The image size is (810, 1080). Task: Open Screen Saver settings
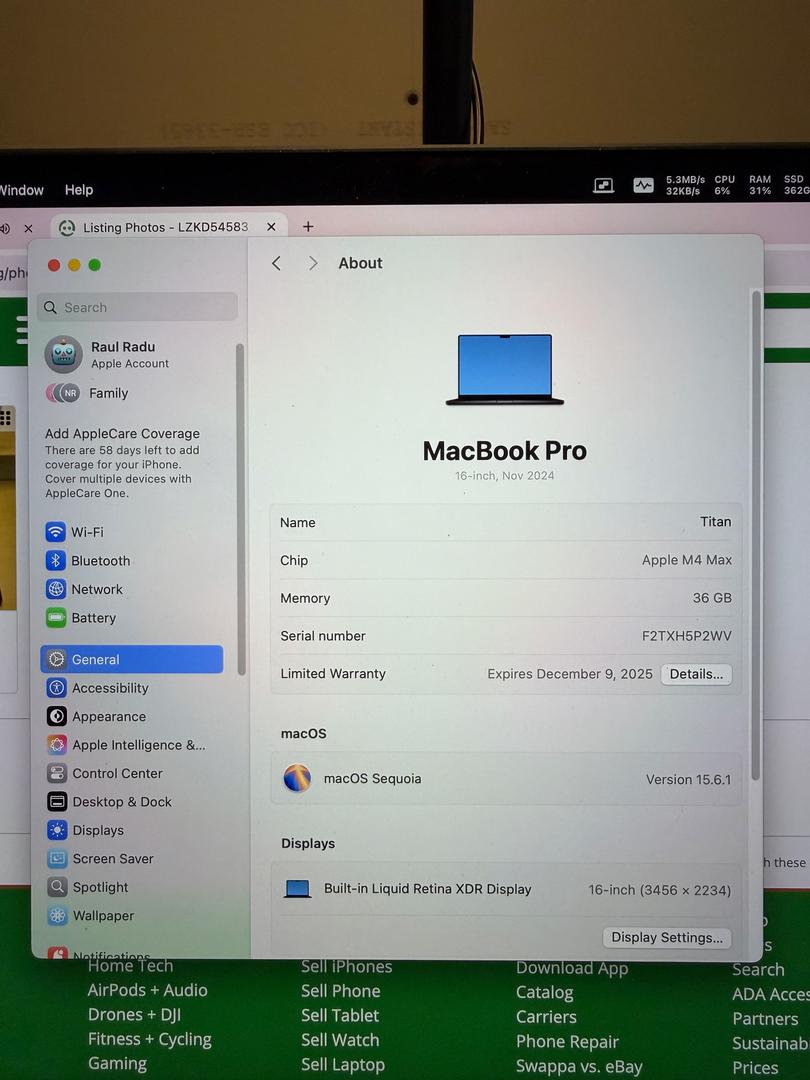pyautogui.click(x=112, y=859)
